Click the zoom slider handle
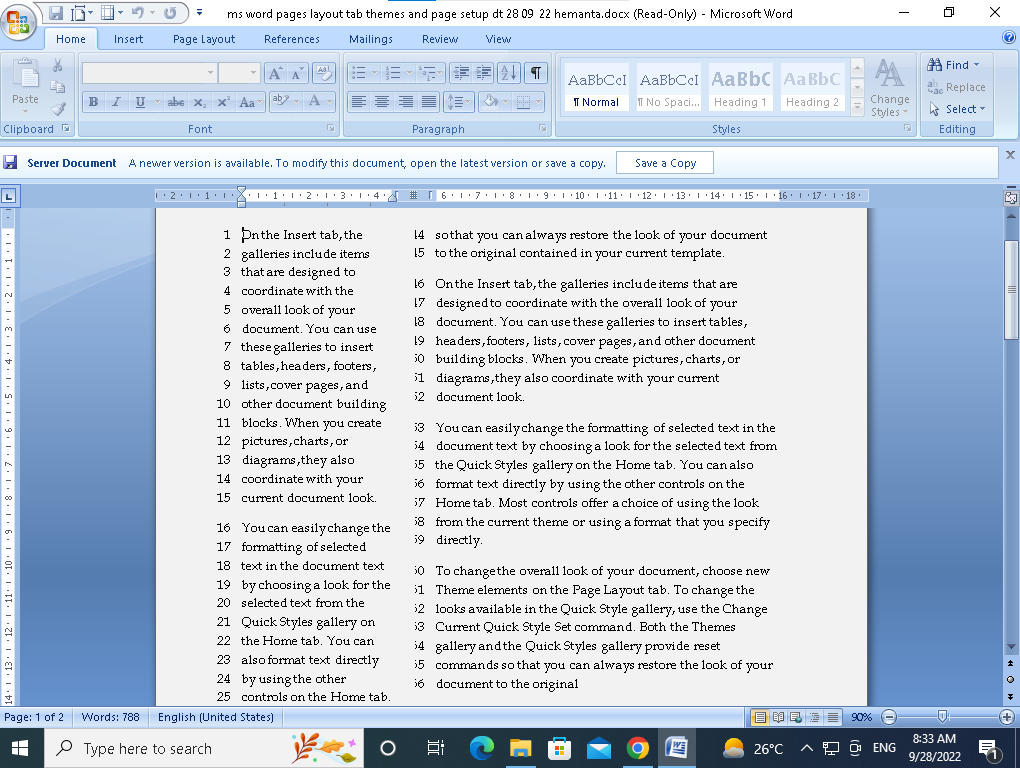 (942, 717)
